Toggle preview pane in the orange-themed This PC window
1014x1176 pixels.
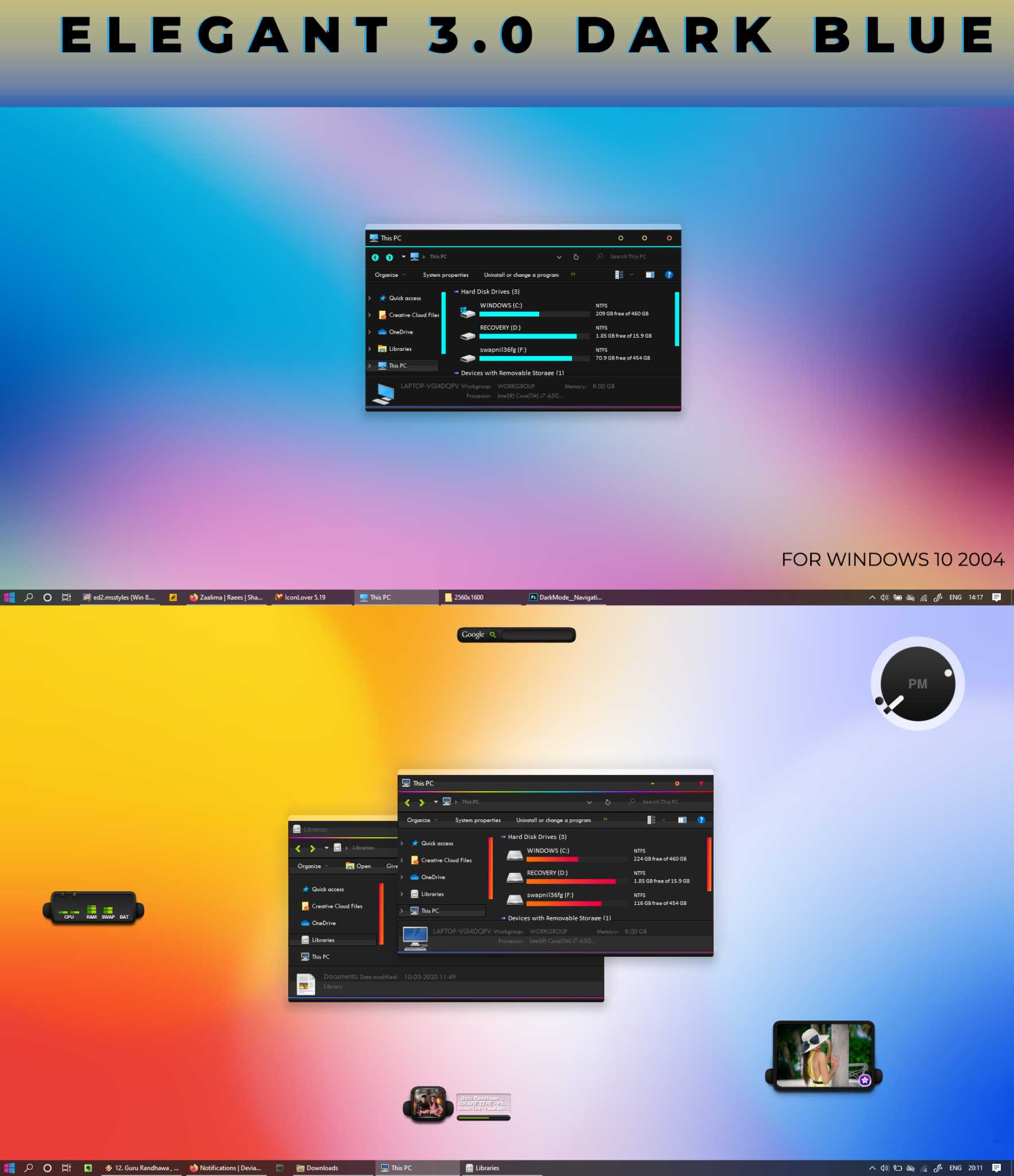tap(682, 820)
